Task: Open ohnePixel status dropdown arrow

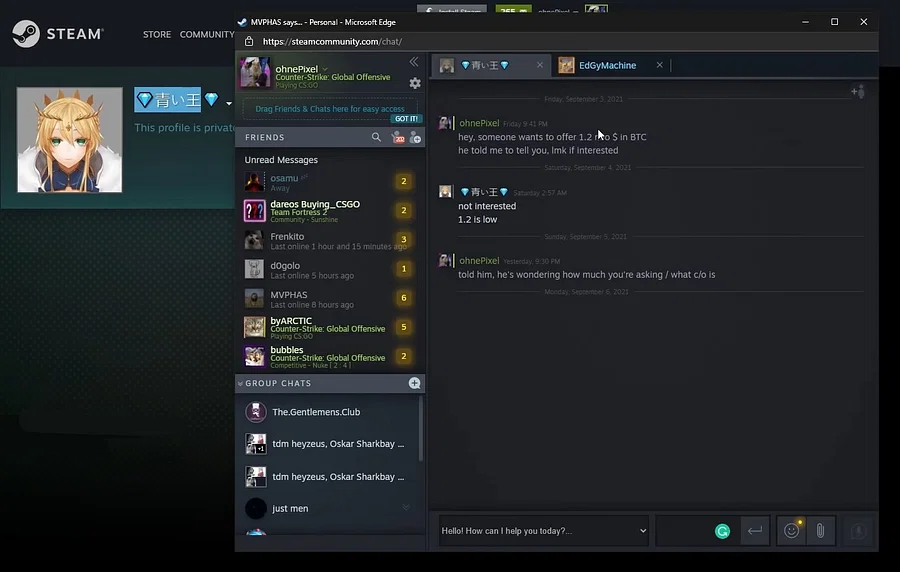Action: pos(325,69)
